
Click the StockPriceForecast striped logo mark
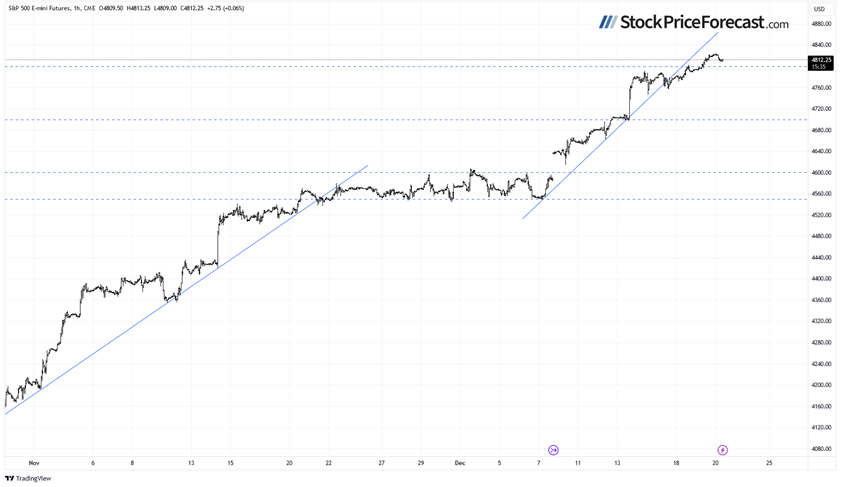point(607,22)
